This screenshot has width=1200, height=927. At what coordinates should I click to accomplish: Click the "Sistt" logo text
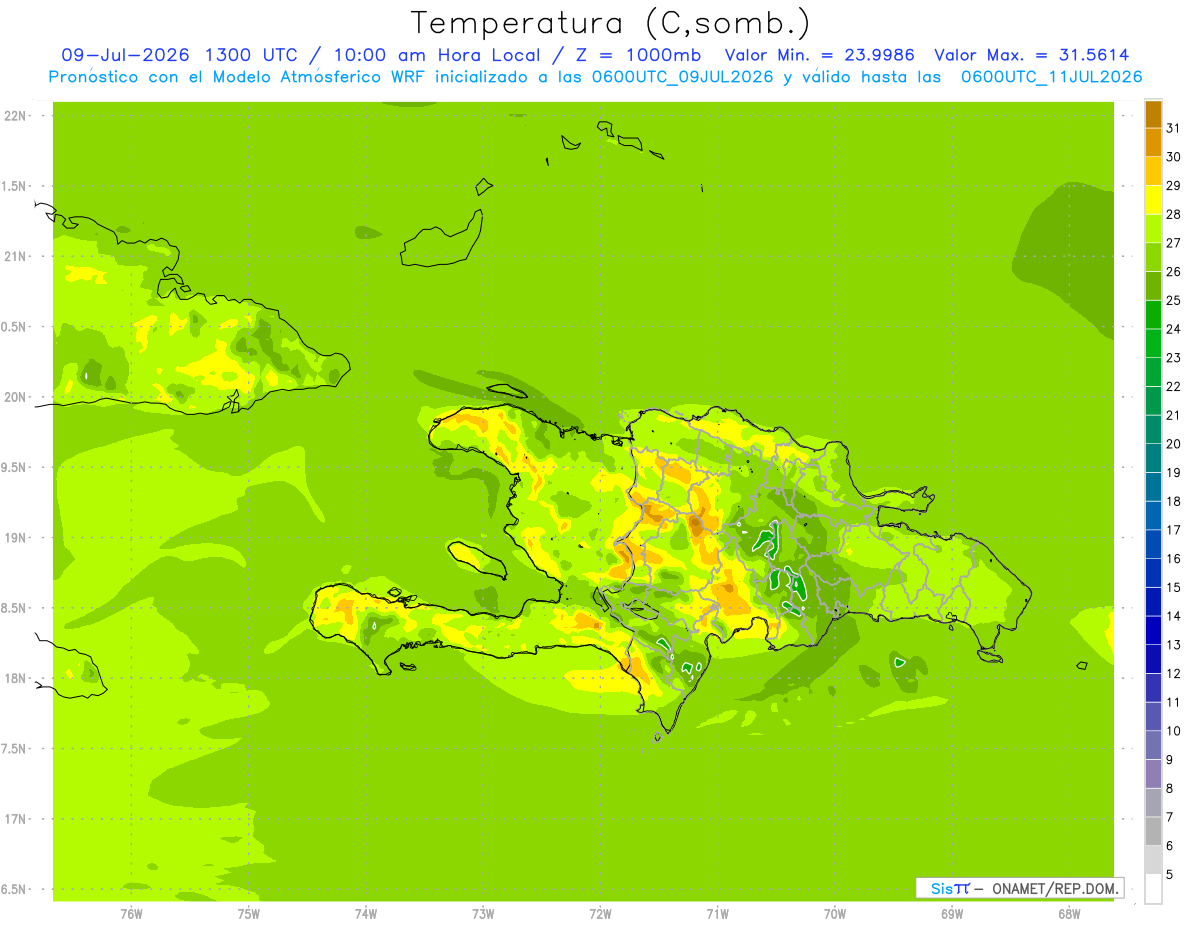click(x=950, y=888)
